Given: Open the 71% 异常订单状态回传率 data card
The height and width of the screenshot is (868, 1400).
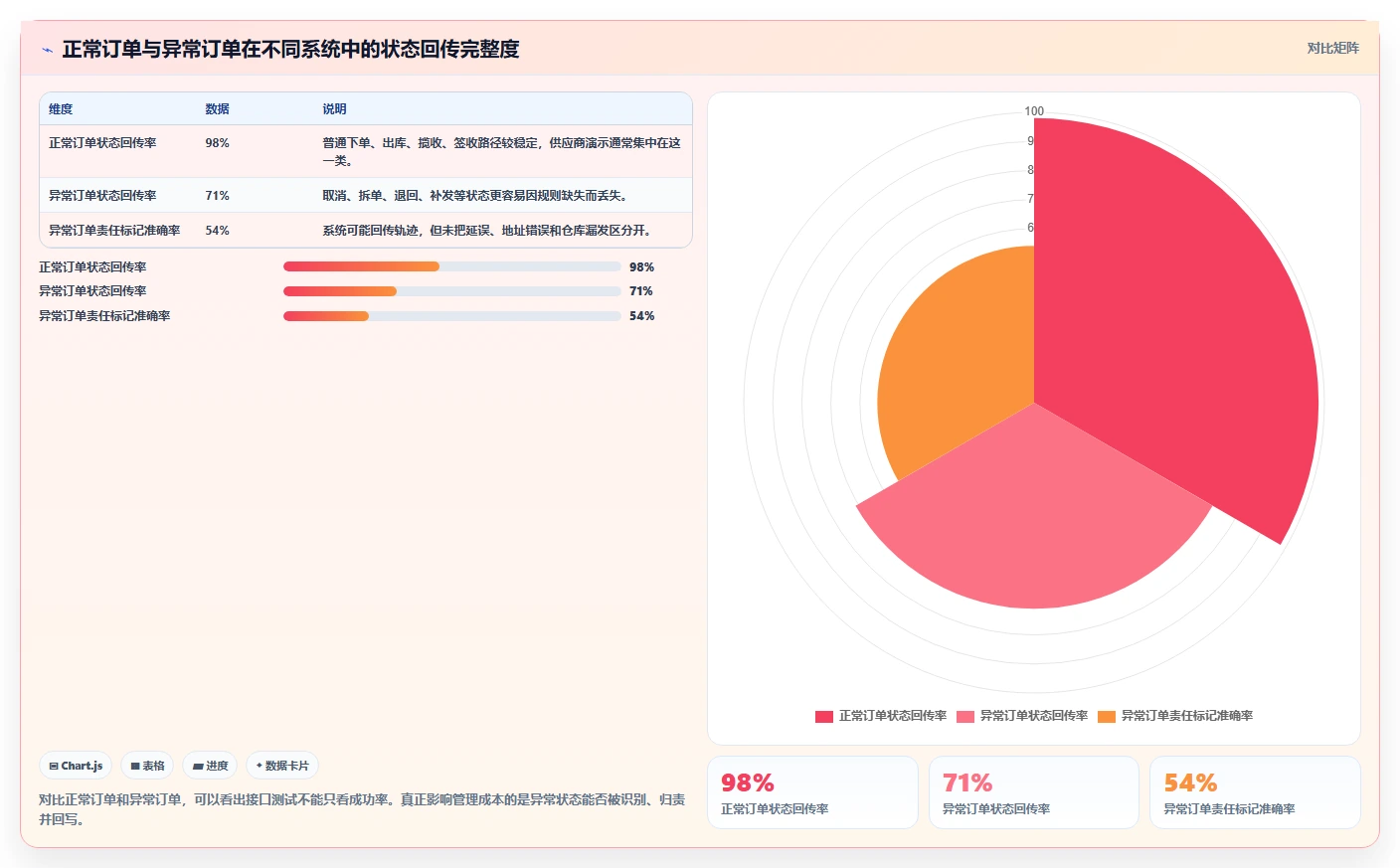Looking at the screenshot, I should pos(1033,792).
